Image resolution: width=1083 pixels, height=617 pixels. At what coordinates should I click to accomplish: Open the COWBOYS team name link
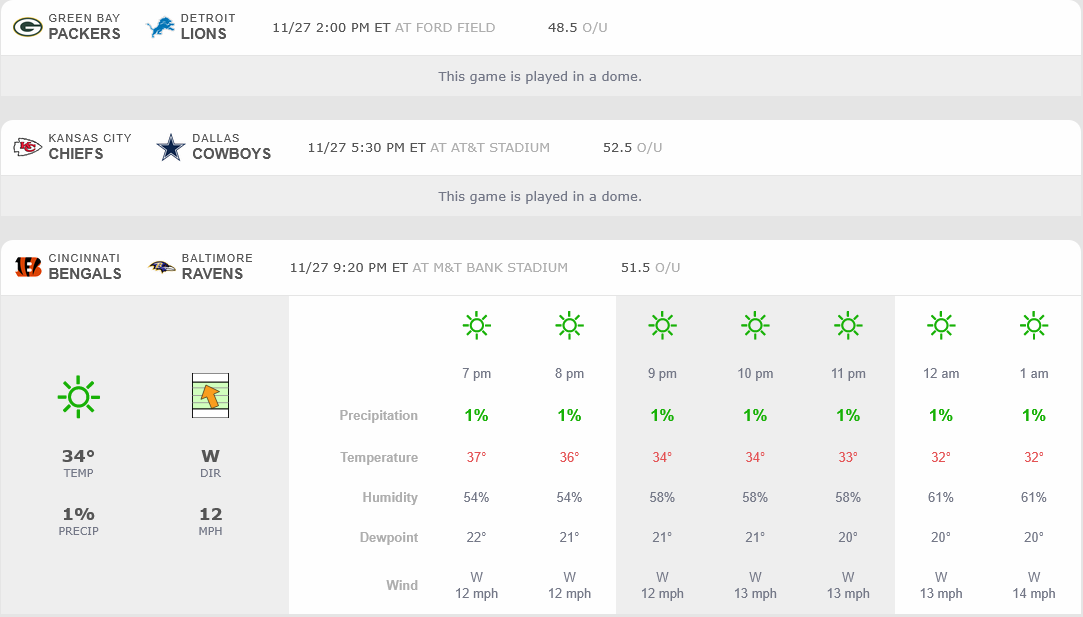(x=231, y=154)
